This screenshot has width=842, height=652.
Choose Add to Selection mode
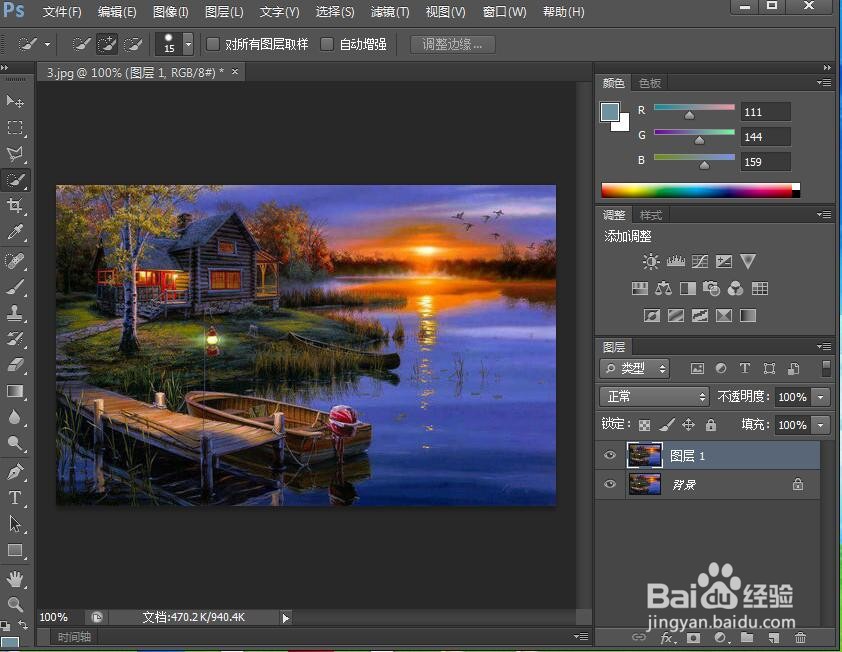107,44
